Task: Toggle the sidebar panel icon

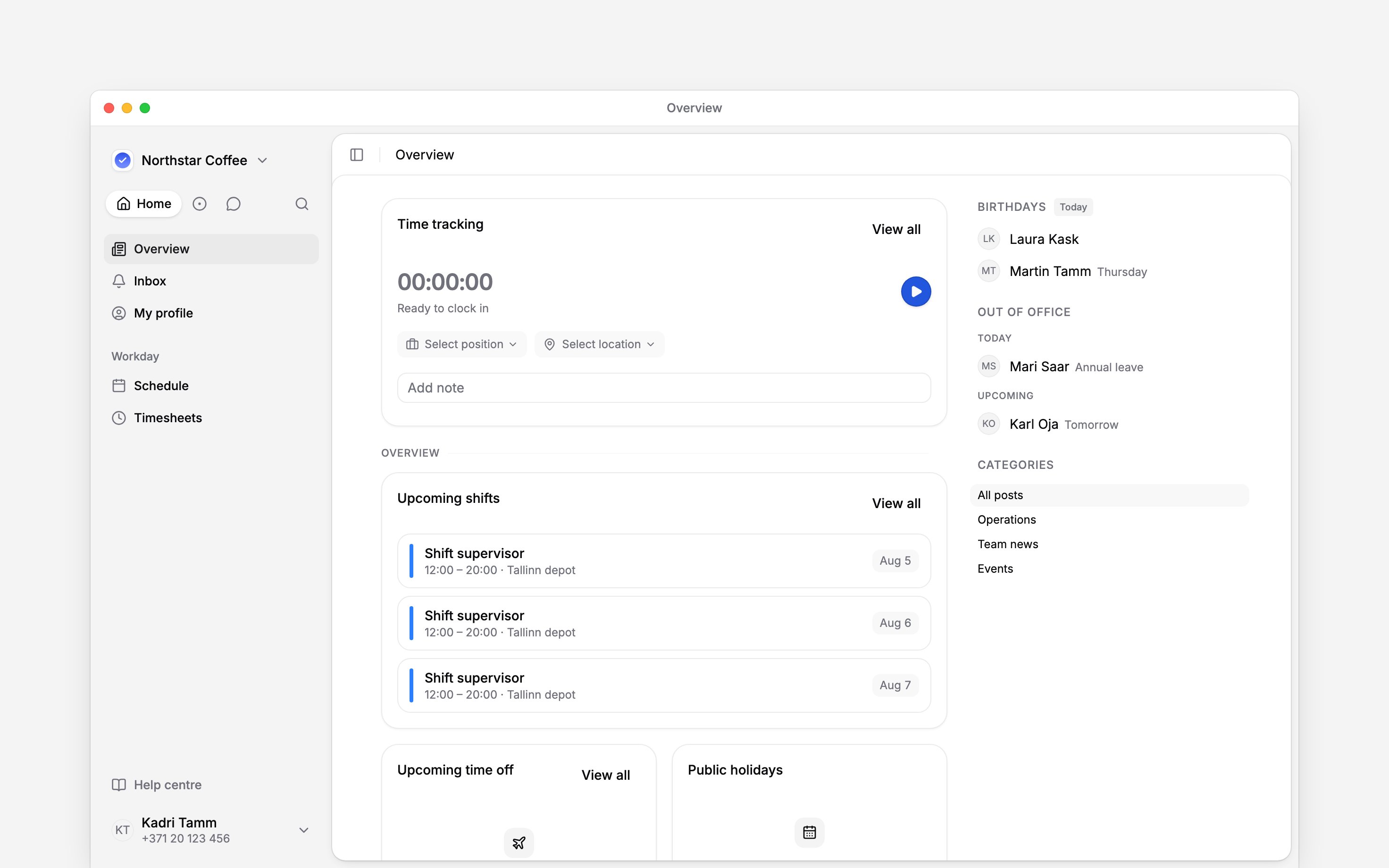Action: [x=356, y=155]
